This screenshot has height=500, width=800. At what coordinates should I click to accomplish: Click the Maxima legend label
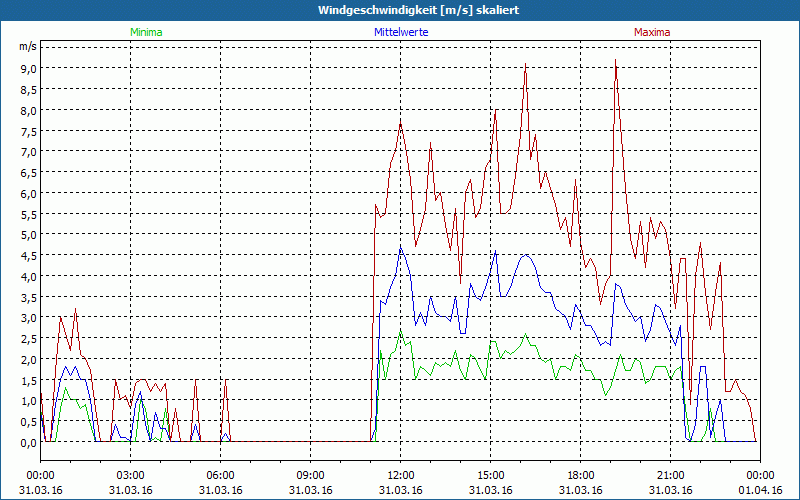tap(652, 32)
